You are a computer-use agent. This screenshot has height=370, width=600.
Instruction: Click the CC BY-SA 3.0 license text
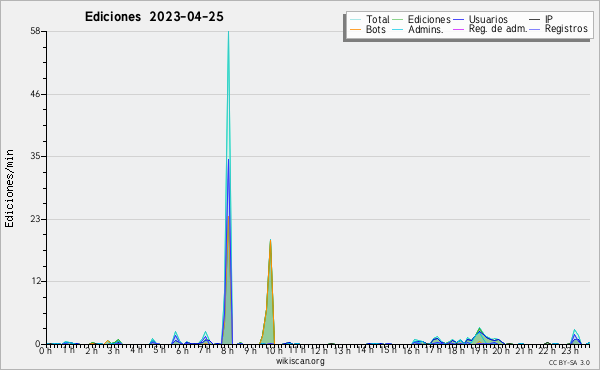[x=569, y=362]
